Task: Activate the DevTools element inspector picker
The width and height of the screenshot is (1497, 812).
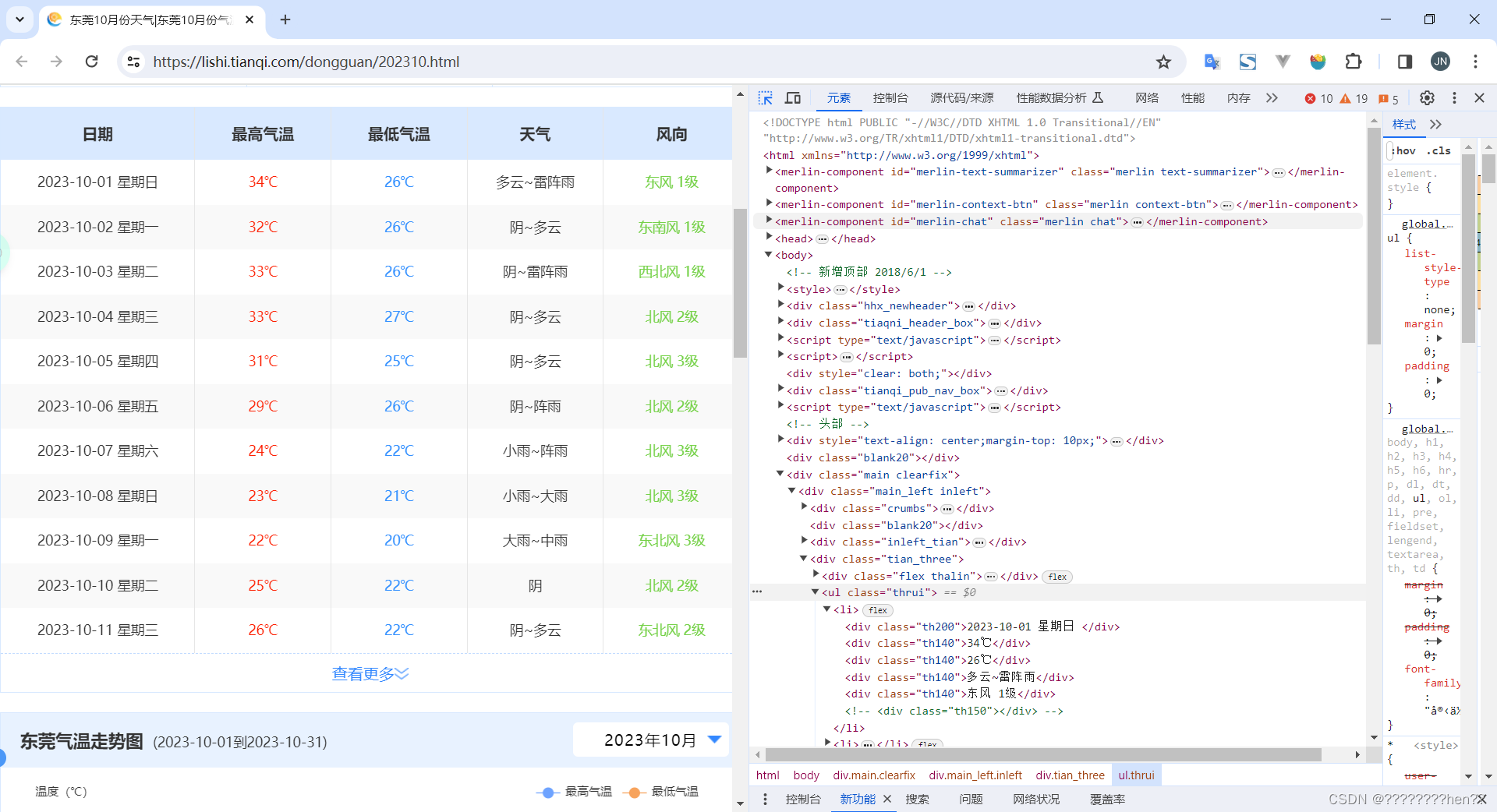Action: (766, 98)
